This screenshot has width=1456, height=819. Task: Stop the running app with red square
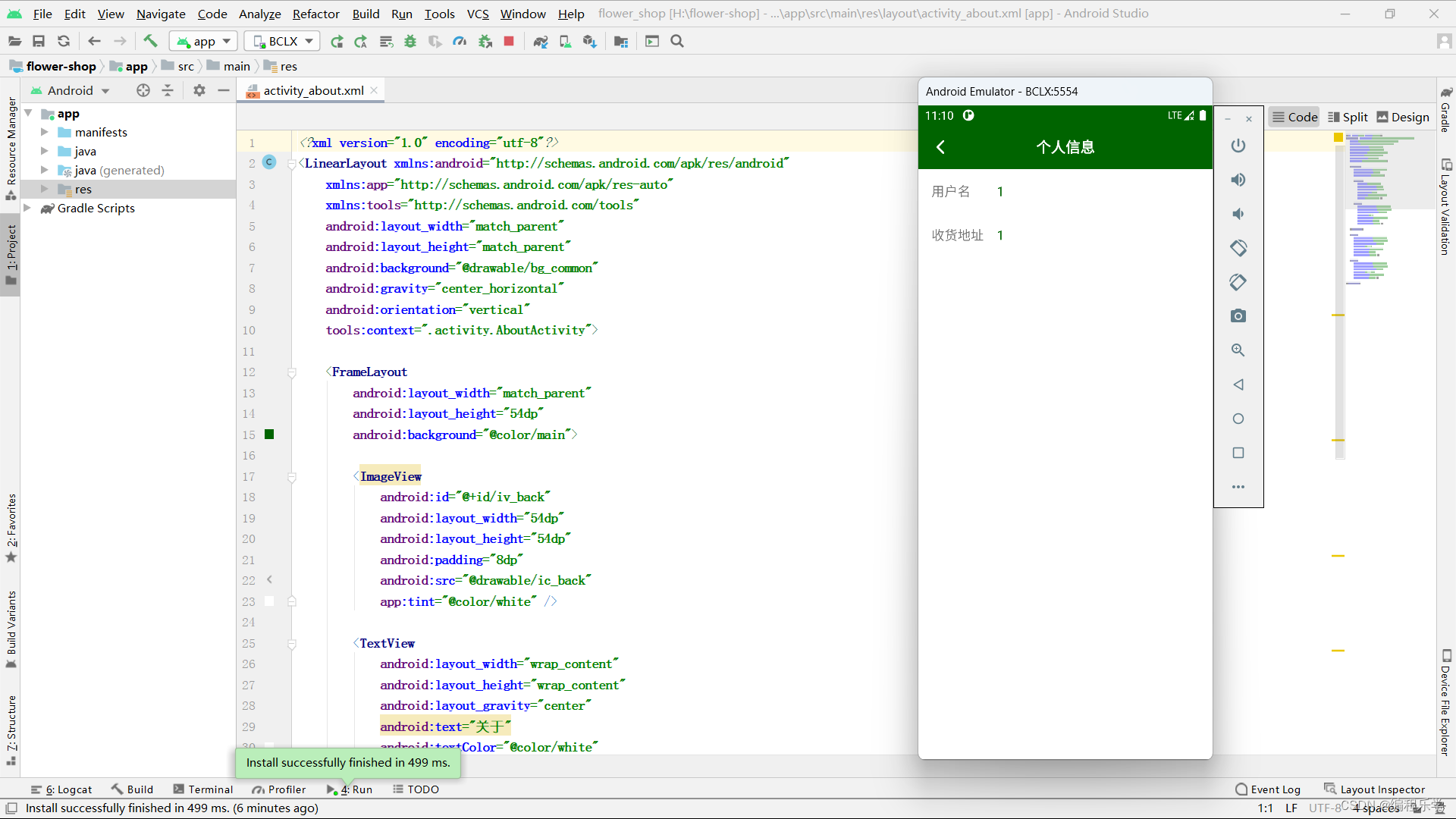[x=509, y=41]
